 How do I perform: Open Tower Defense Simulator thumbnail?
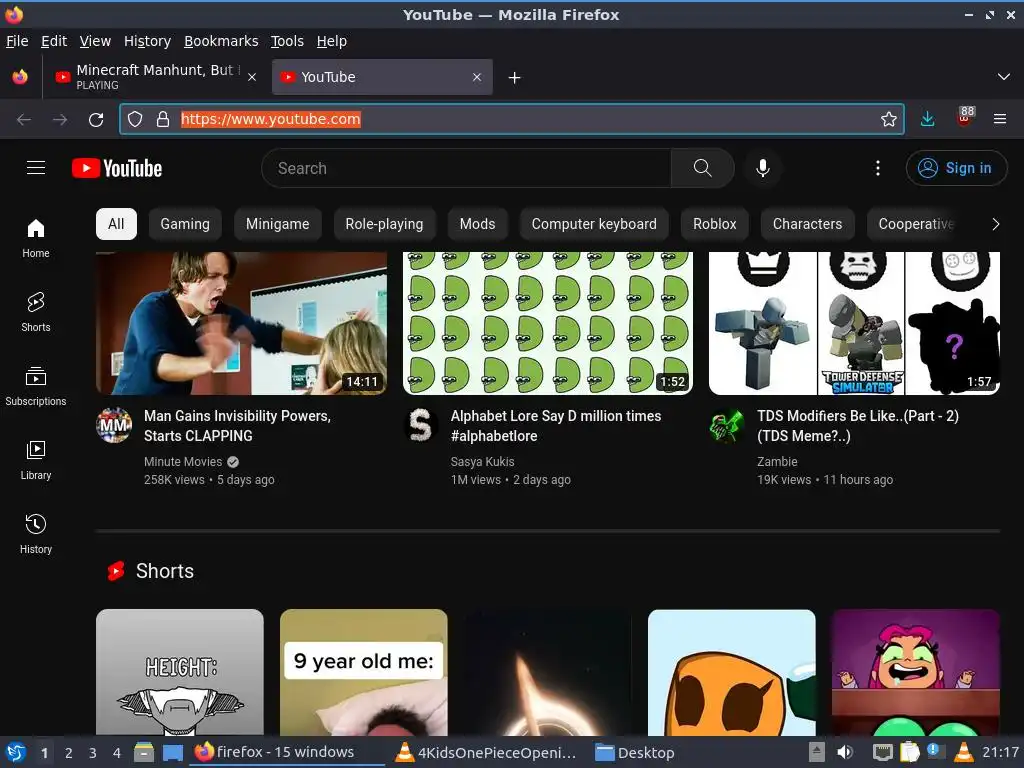coord(854,323)
